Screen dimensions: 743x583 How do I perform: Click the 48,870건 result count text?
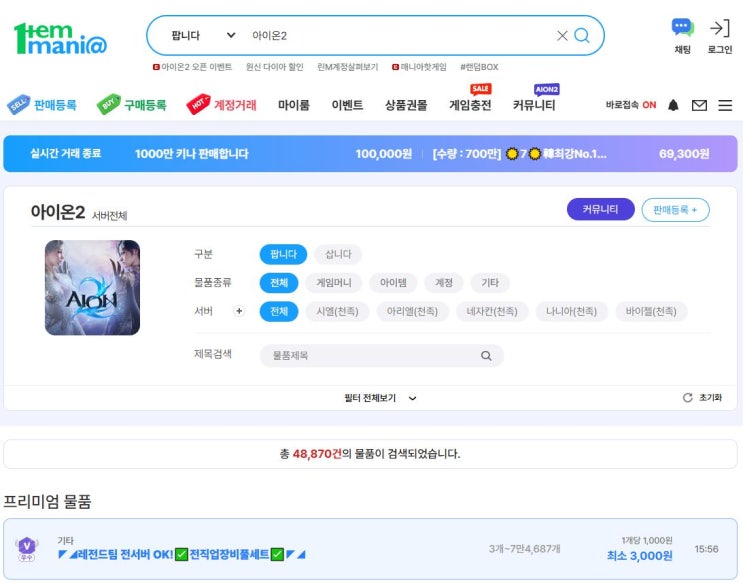(317, 454)
